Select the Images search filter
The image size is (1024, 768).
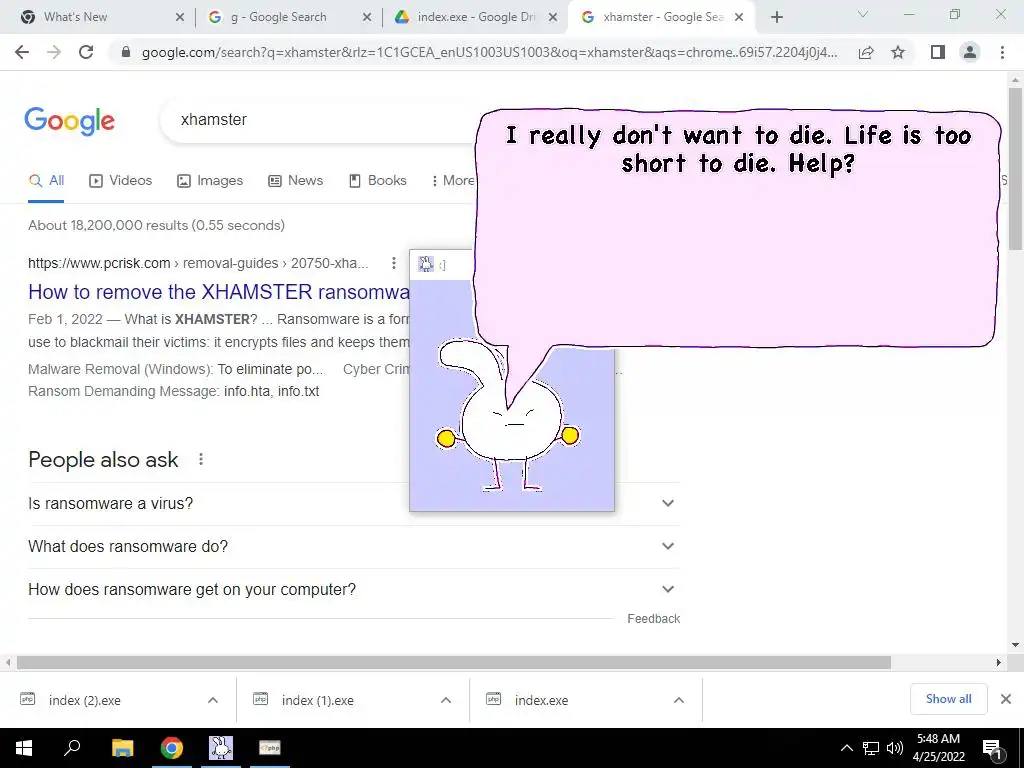tap(210, 181)
